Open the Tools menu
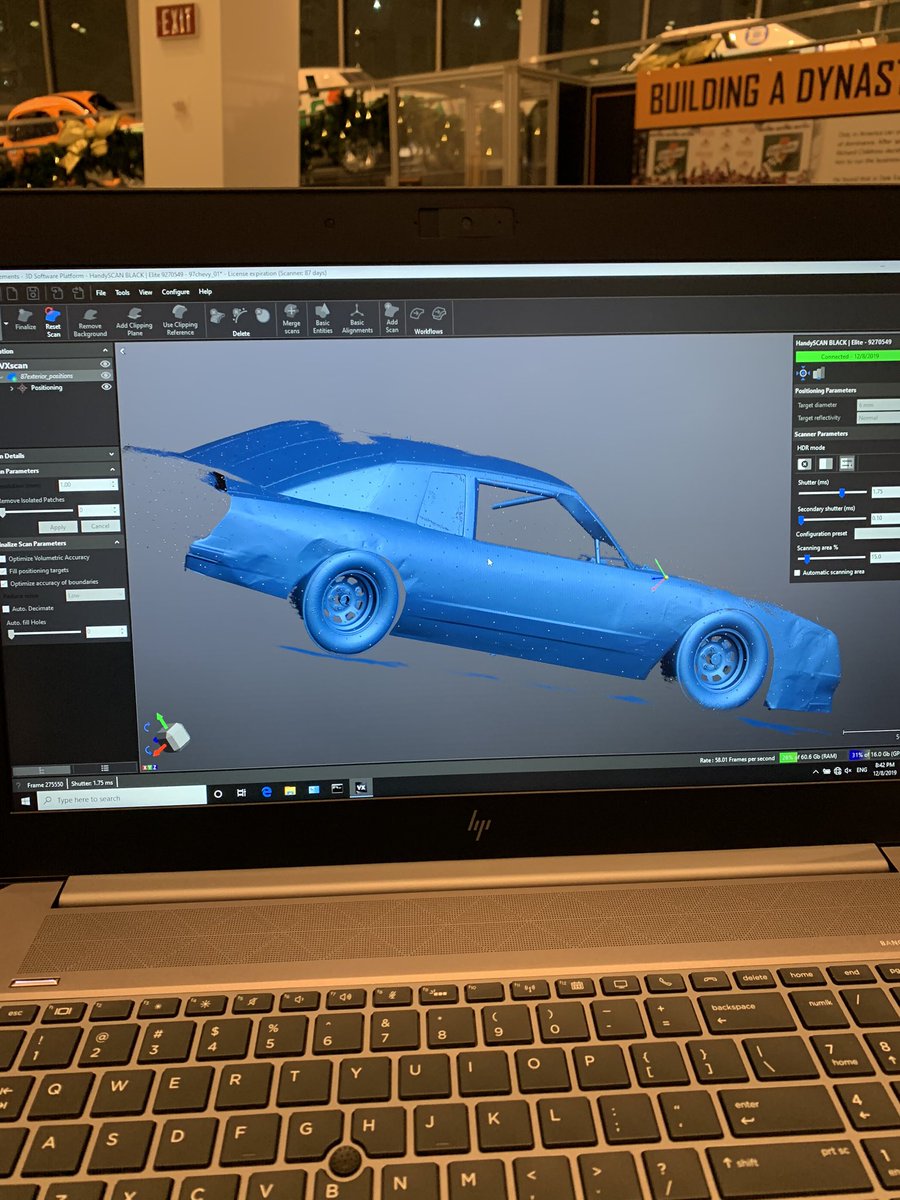The image size is (900, 1200). click(x=121, y=291)
